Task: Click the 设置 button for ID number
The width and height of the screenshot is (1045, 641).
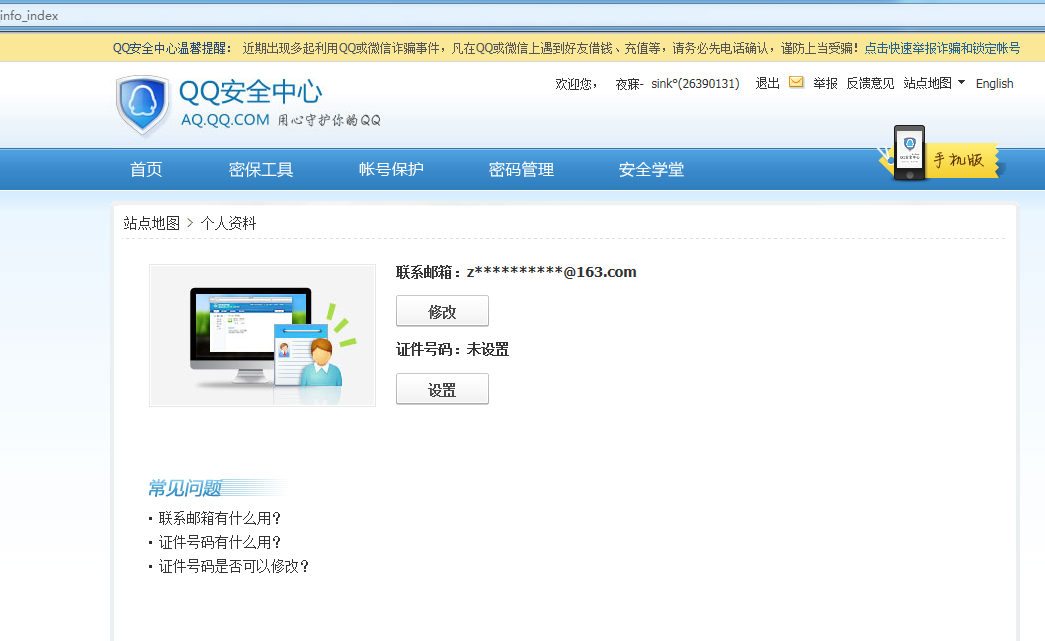Action: tap(443, 389)
